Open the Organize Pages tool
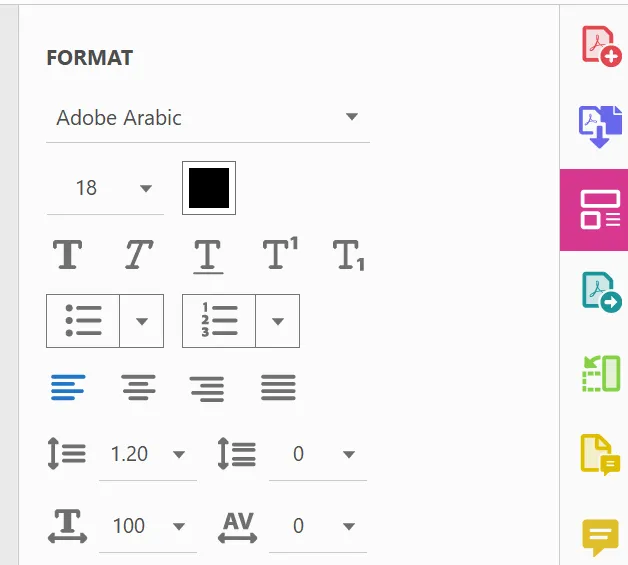Image resolution: width=628 pixels, height=565 pixels. (x=601, y=373)
